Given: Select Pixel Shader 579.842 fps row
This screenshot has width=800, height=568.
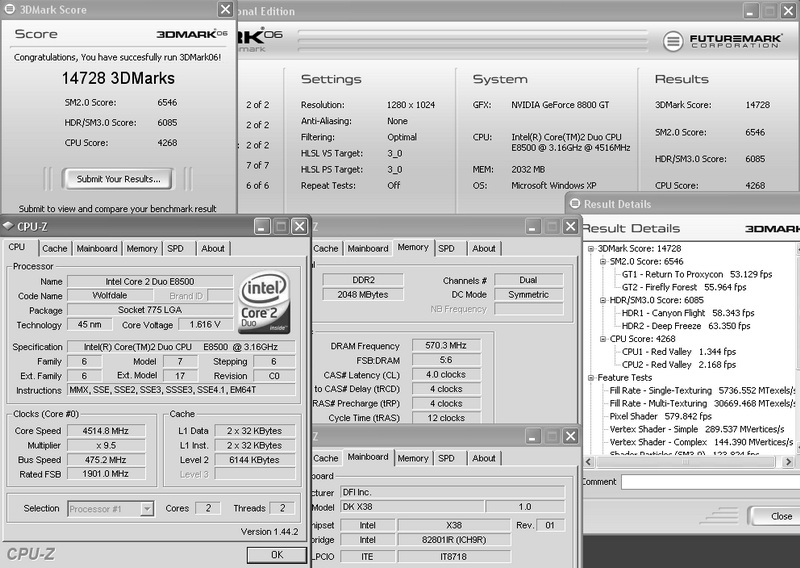Looking at the screenshot, I should point(660,416).
